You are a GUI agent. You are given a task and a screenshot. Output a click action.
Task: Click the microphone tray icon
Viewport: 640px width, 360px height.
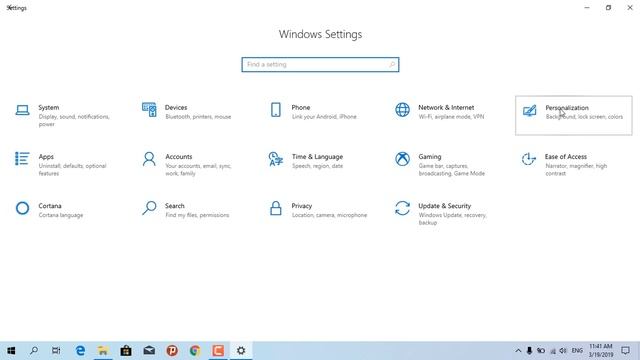tap(529, 351)
